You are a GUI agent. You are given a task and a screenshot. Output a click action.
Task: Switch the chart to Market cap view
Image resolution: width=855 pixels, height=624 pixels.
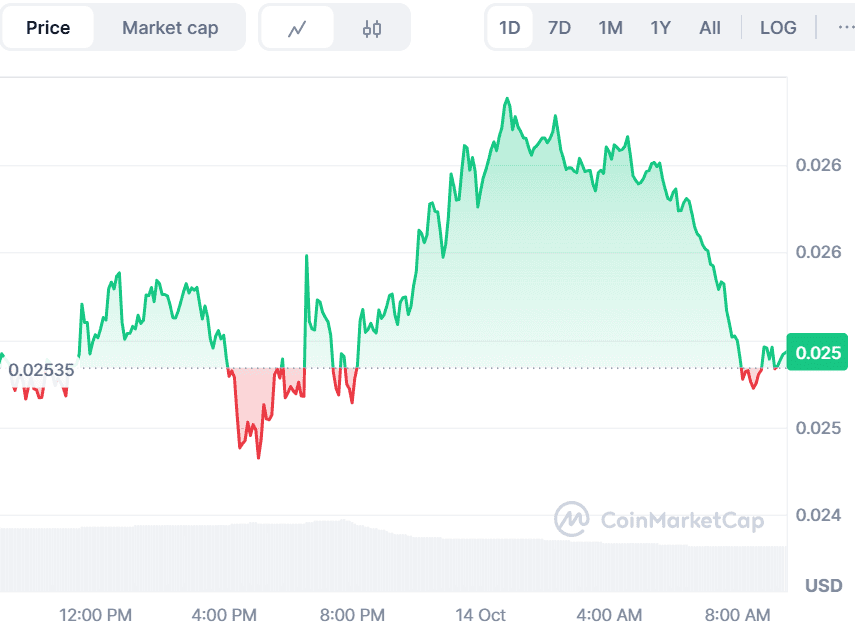pos(169,27)
